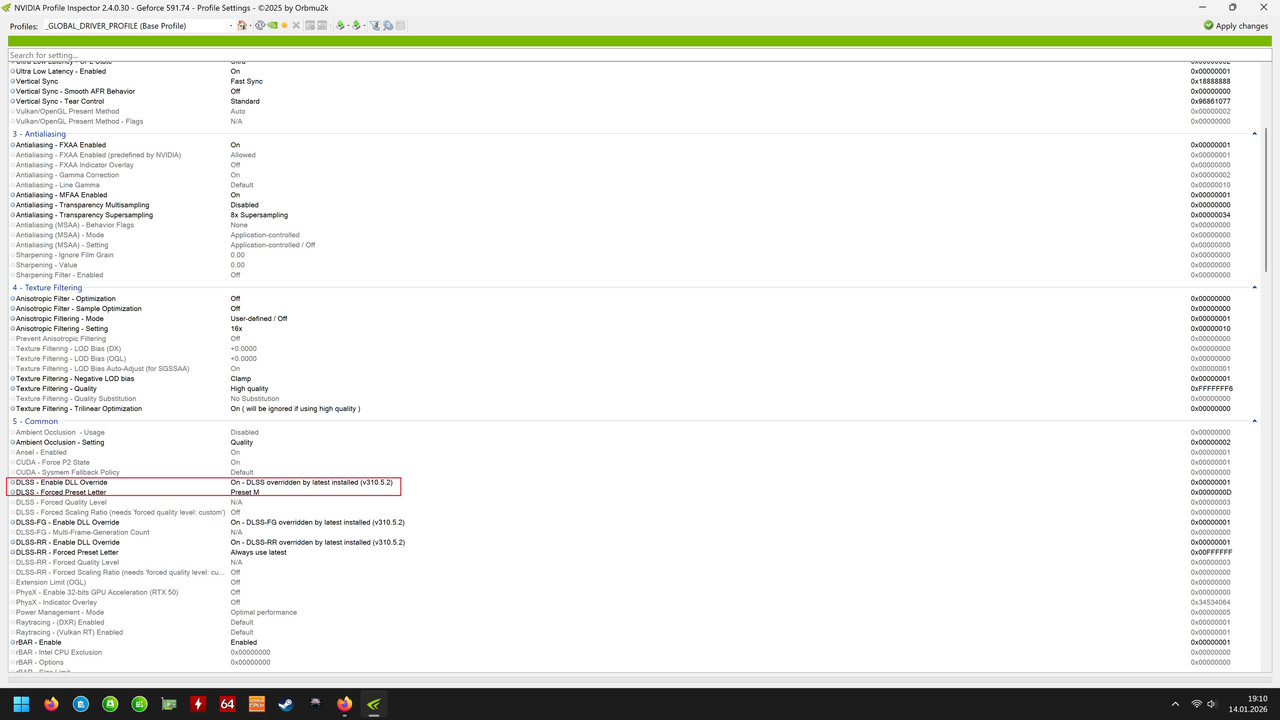This screenshot has height=720, width=1280.
Task: Click gear icon beside rBAR - Enable
Action: (13, 642)
